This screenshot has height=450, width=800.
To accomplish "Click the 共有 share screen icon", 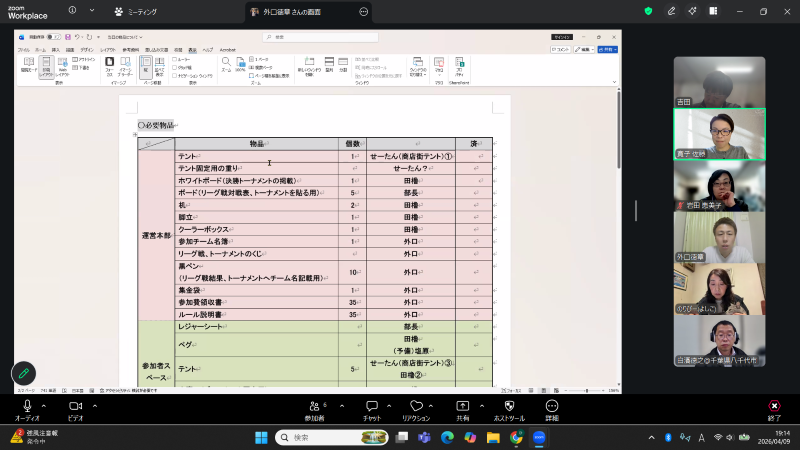I will 463,405.
